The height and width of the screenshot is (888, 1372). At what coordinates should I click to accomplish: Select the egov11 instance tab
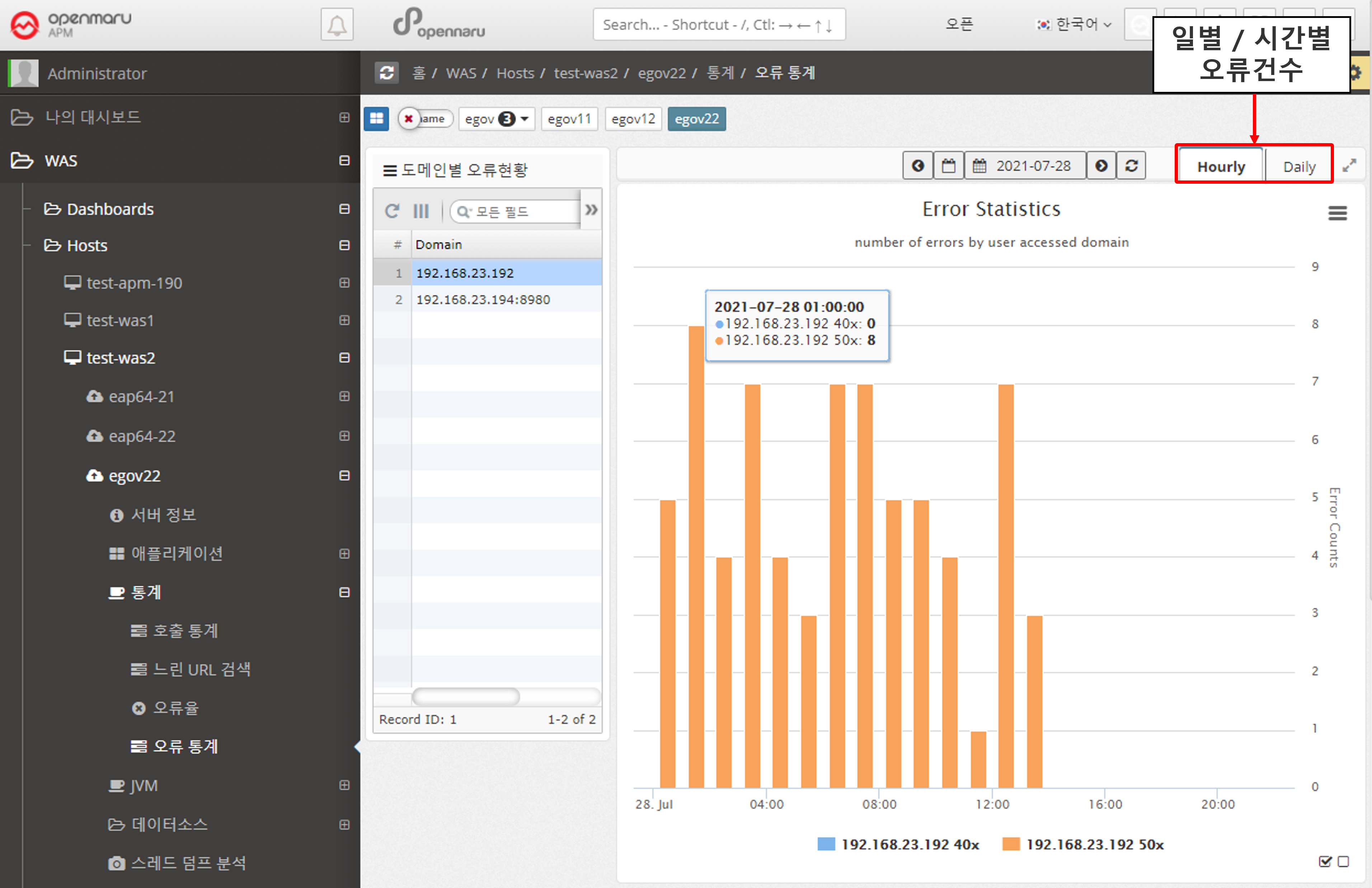coord(569,119)
